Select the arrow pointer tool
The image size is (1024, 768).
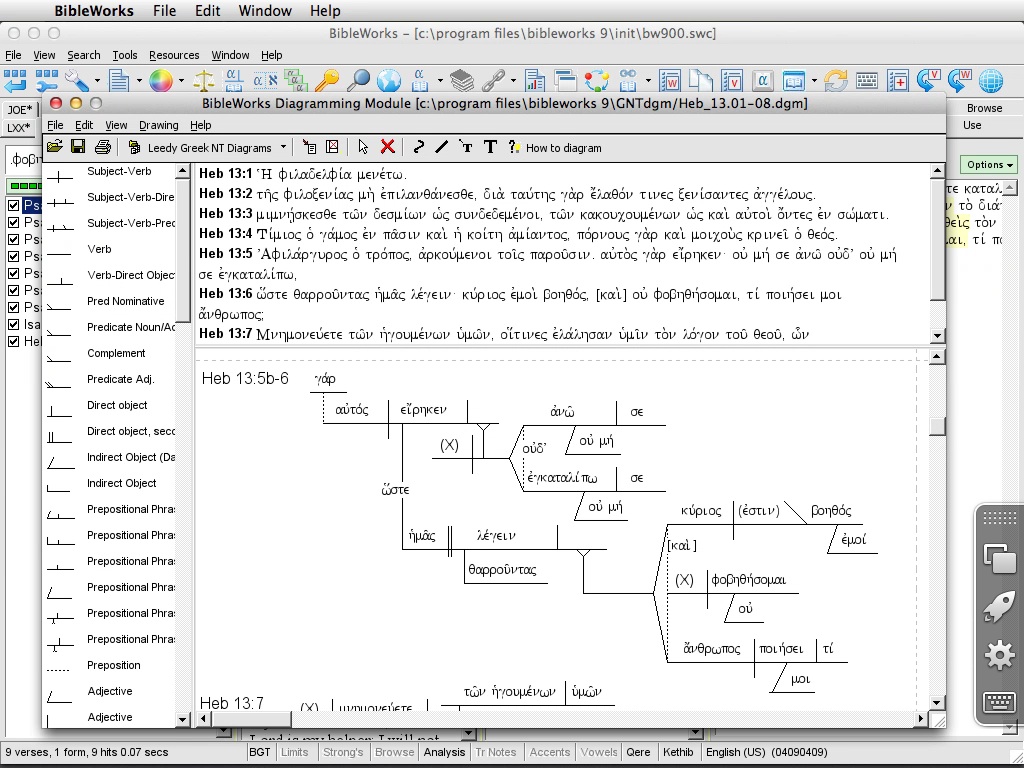[363, 147]
